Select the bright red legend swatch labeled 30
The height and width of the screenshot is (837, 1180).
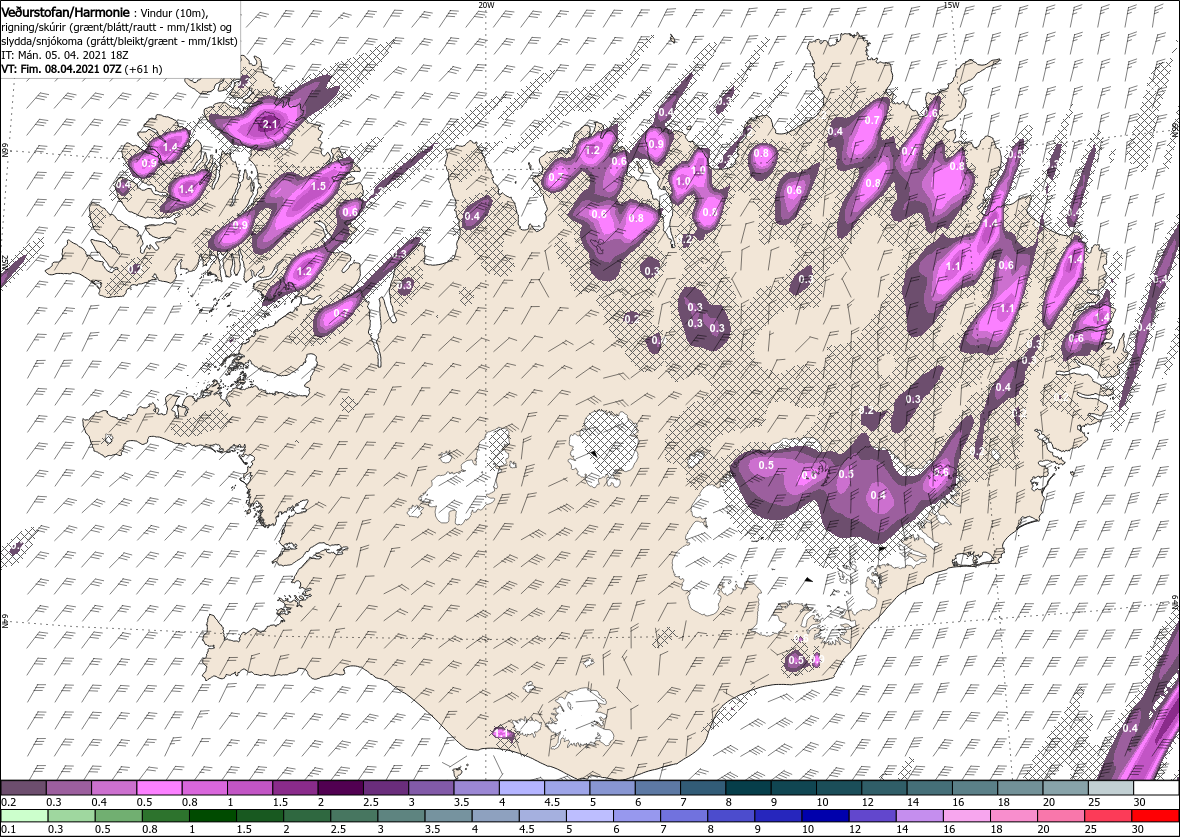click(x=1155, y=816)
